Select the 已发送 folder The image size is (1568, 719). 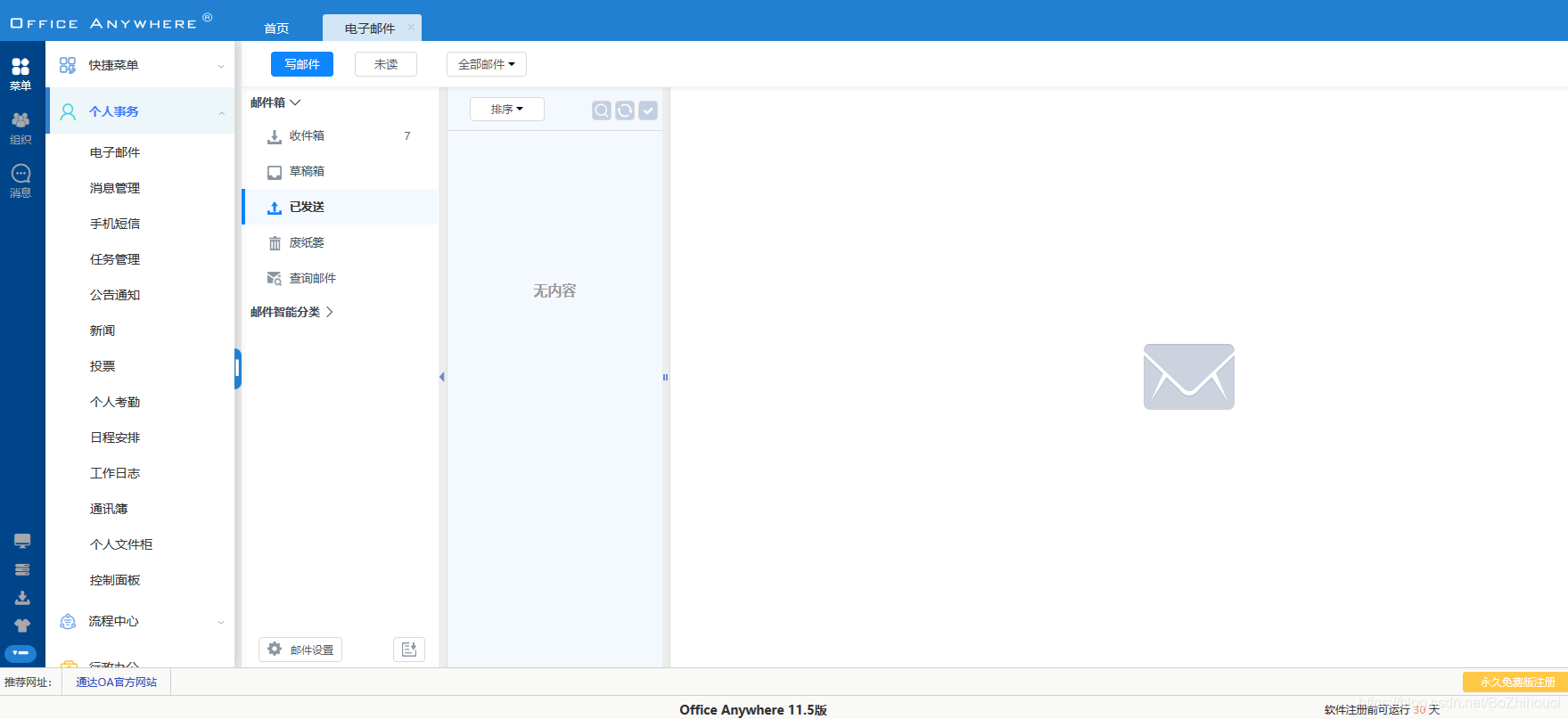pos(341,208)
